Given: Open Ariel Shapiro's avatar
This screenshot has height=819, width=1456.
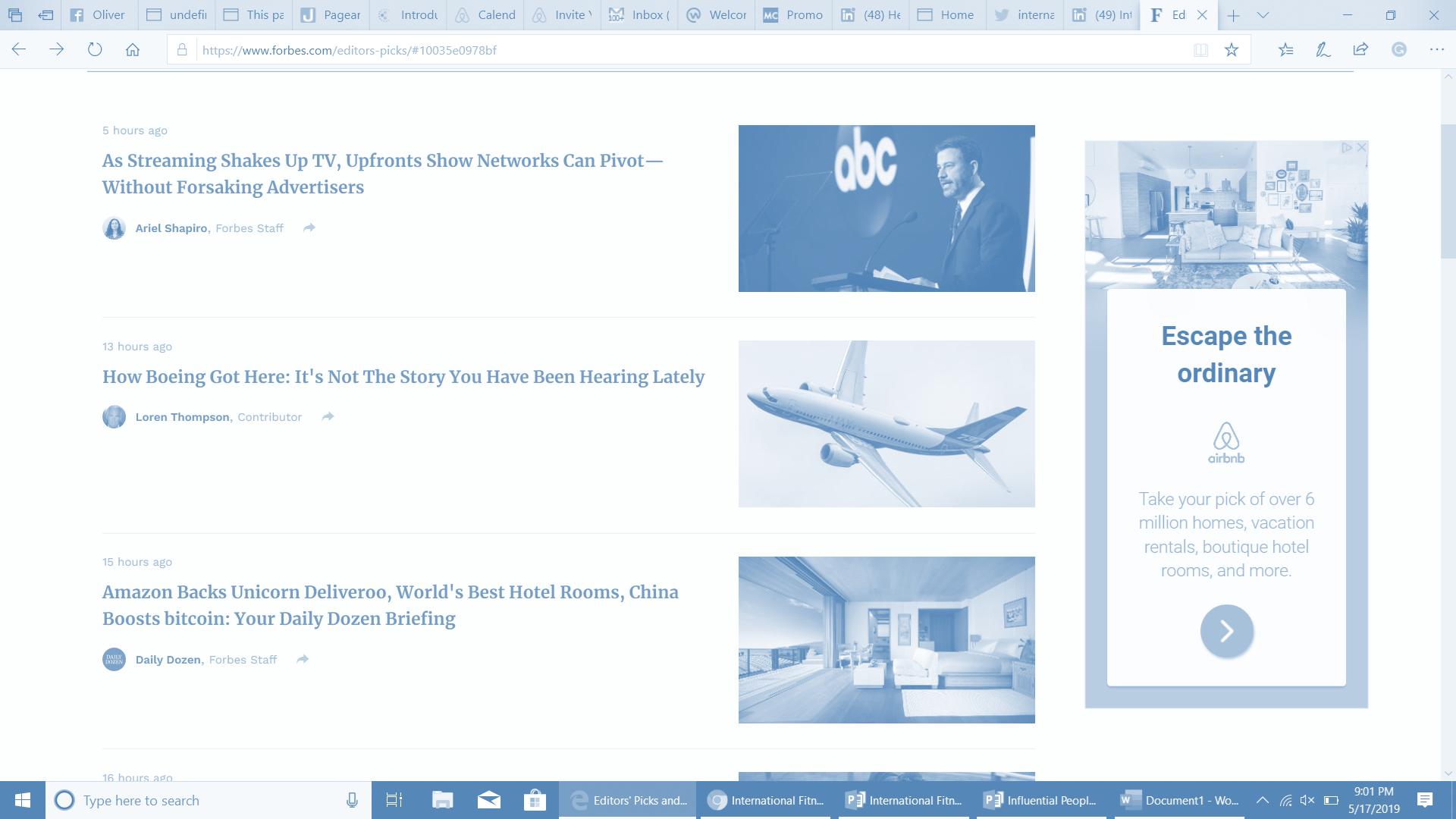Looking at the screenshot, I should 114,227.
